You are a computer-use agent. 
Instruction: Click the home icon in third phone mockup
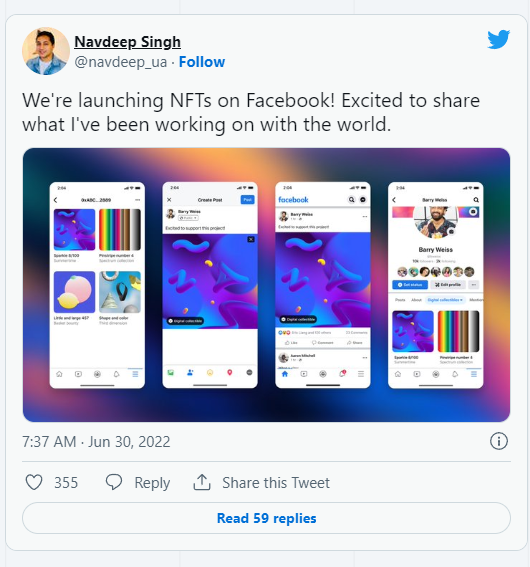[x=285, y=374]
